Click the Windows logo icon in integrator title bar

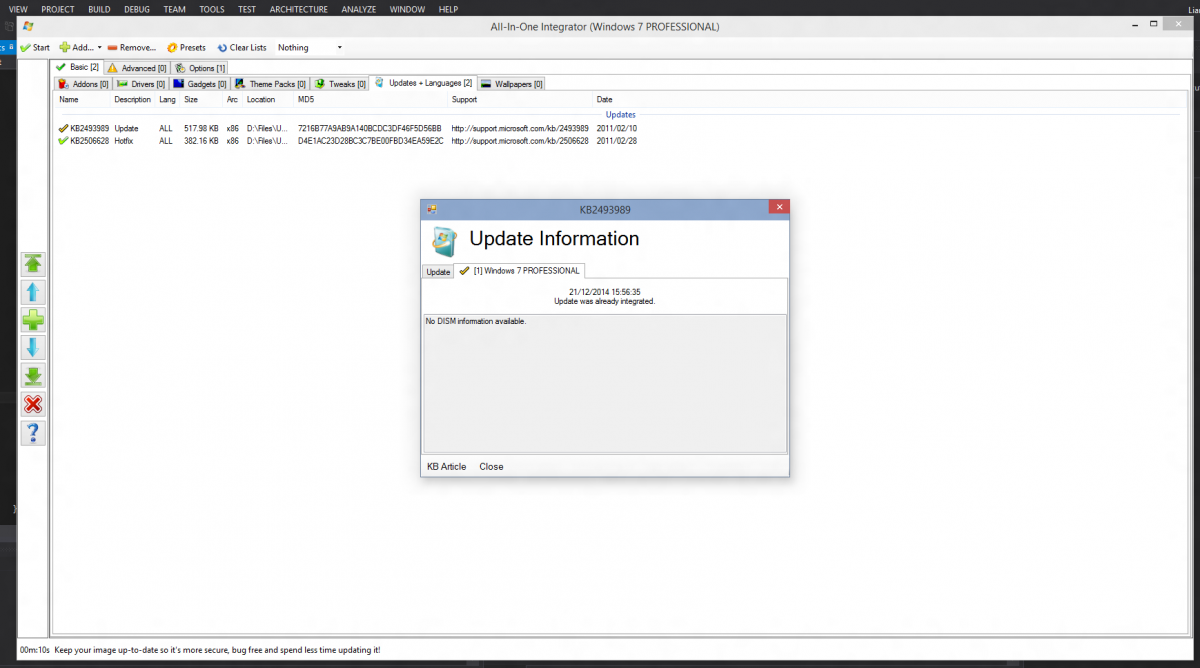tap(27, 26)
